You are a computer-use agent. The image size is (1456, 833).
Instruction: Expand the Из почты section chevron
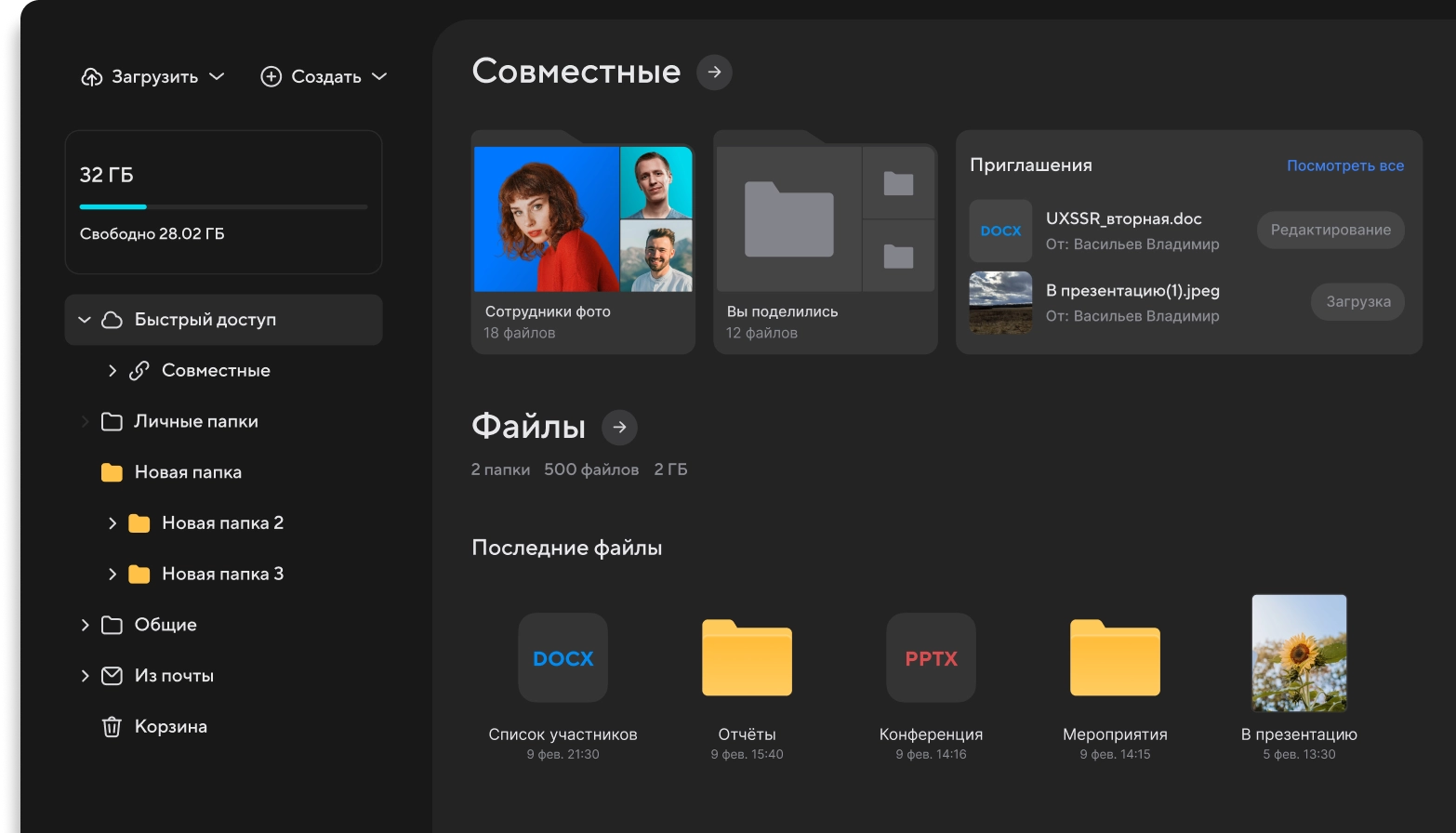(x=85, y=676)
